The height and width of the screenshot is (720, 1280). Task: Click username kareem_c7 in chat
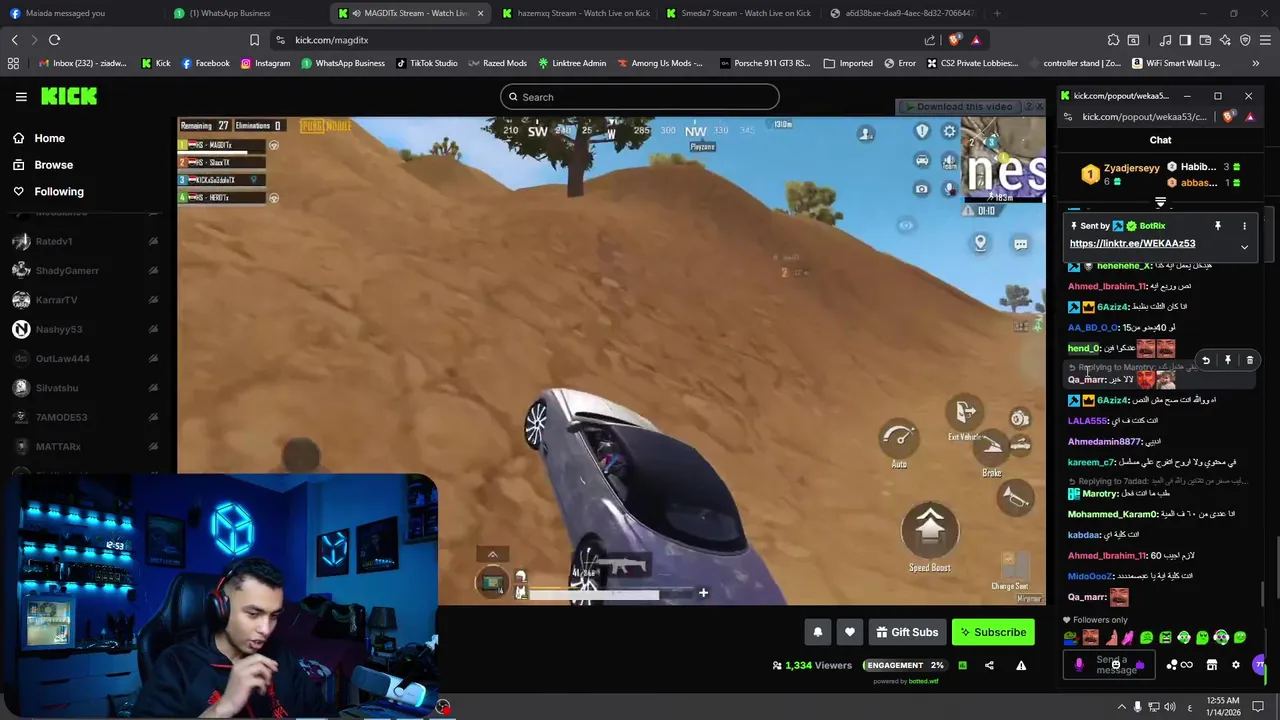pos(1091,462)
